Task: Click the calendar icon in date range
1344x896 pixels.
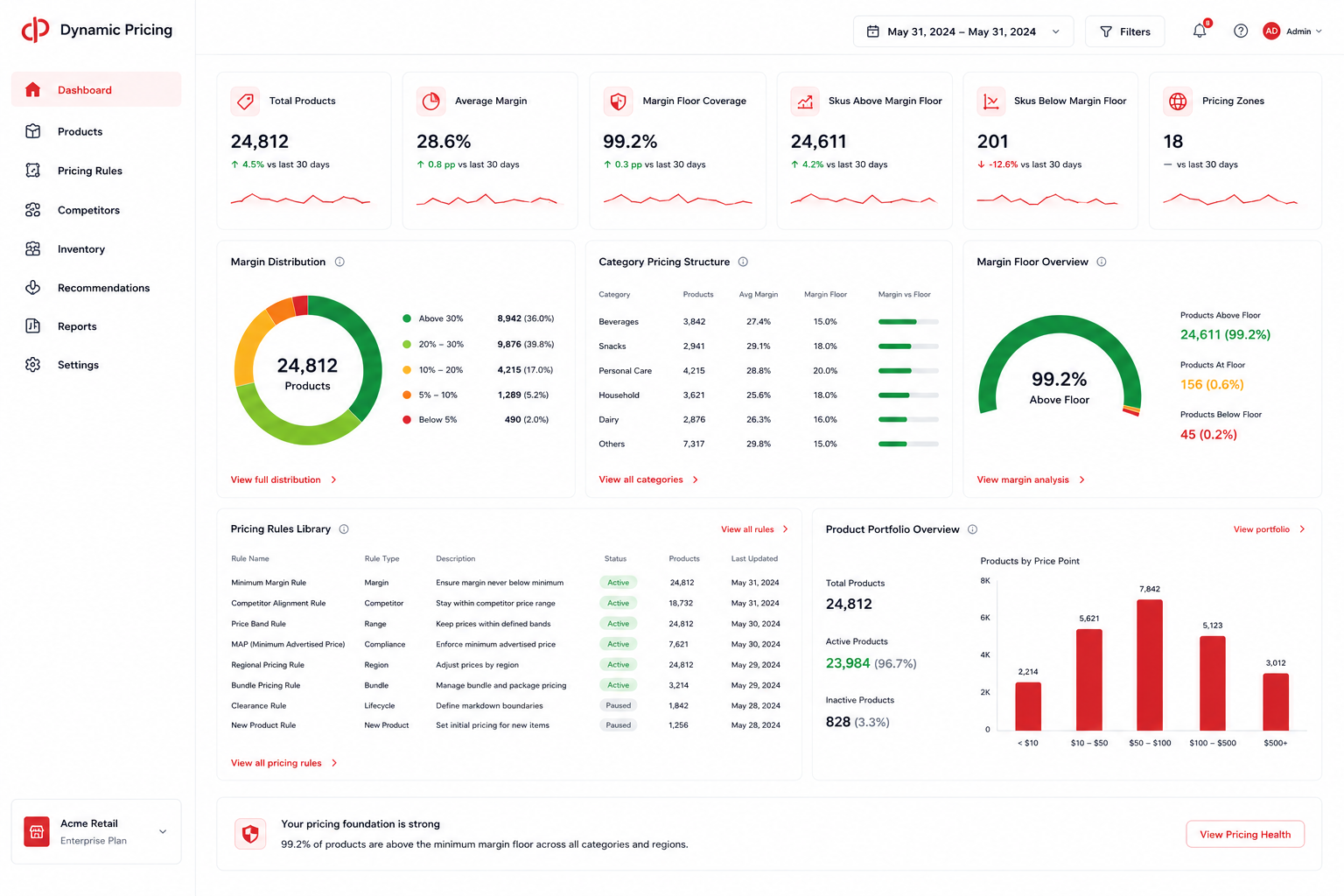Action: click(x=872, y=31)
